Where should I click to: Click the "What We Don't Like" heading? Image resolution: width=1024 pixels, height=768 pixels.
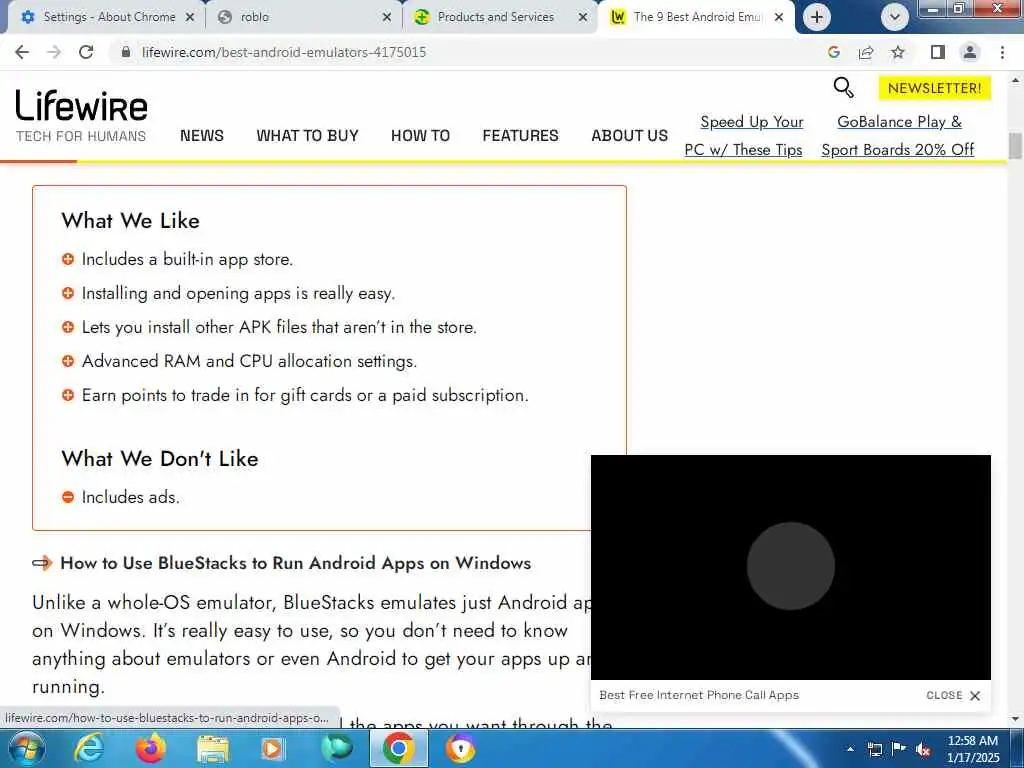[x=160, y=458]
